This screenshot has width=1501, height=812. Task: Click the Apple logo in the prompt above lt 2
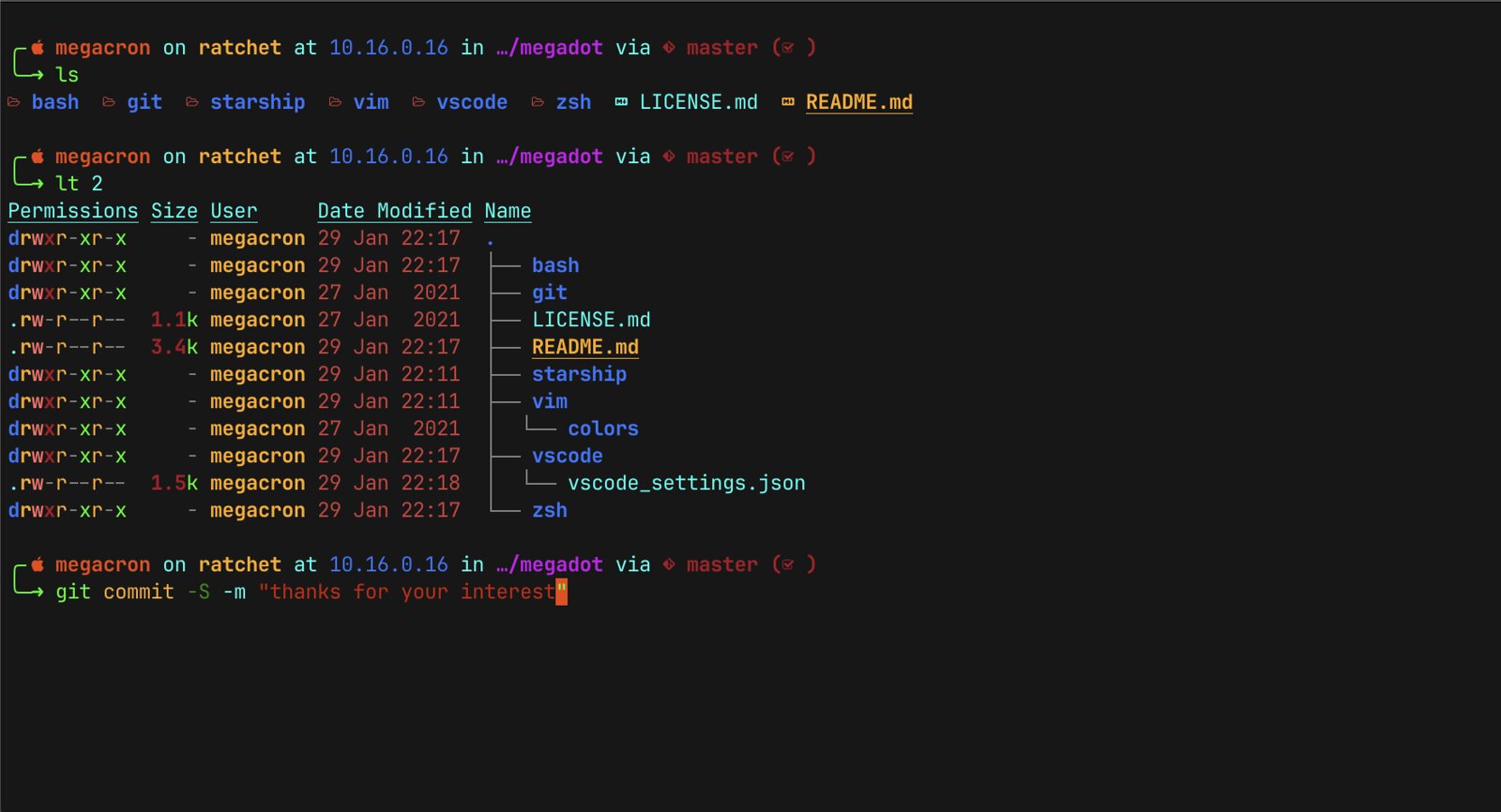coord(38,156)
